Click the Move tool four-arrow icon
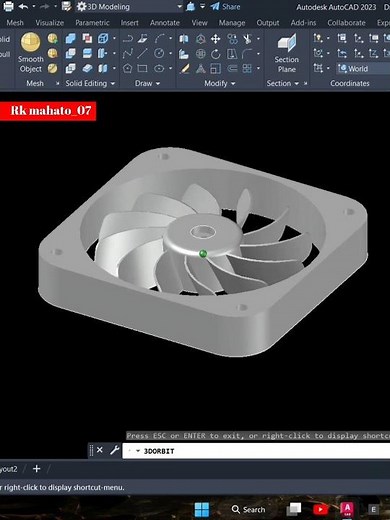Image resolution: width=390 pixels, height=520 pixels. tap(216, 39)
